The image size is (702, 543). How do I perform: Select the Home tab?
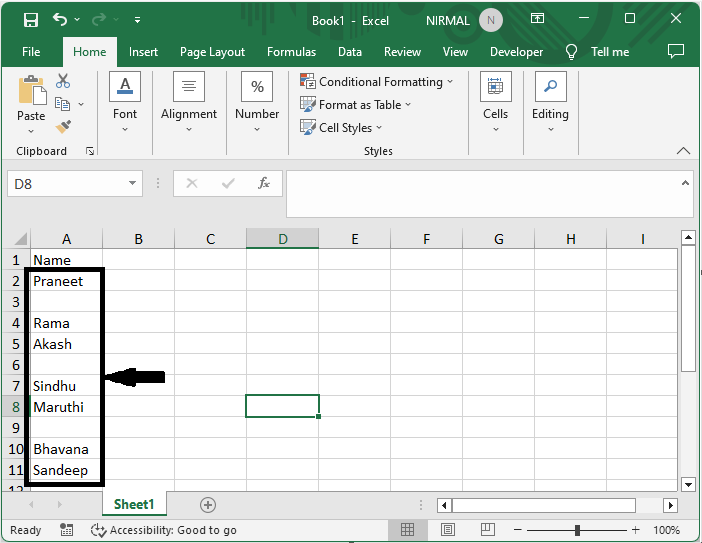pyautogui.click(x=90, y=52)
